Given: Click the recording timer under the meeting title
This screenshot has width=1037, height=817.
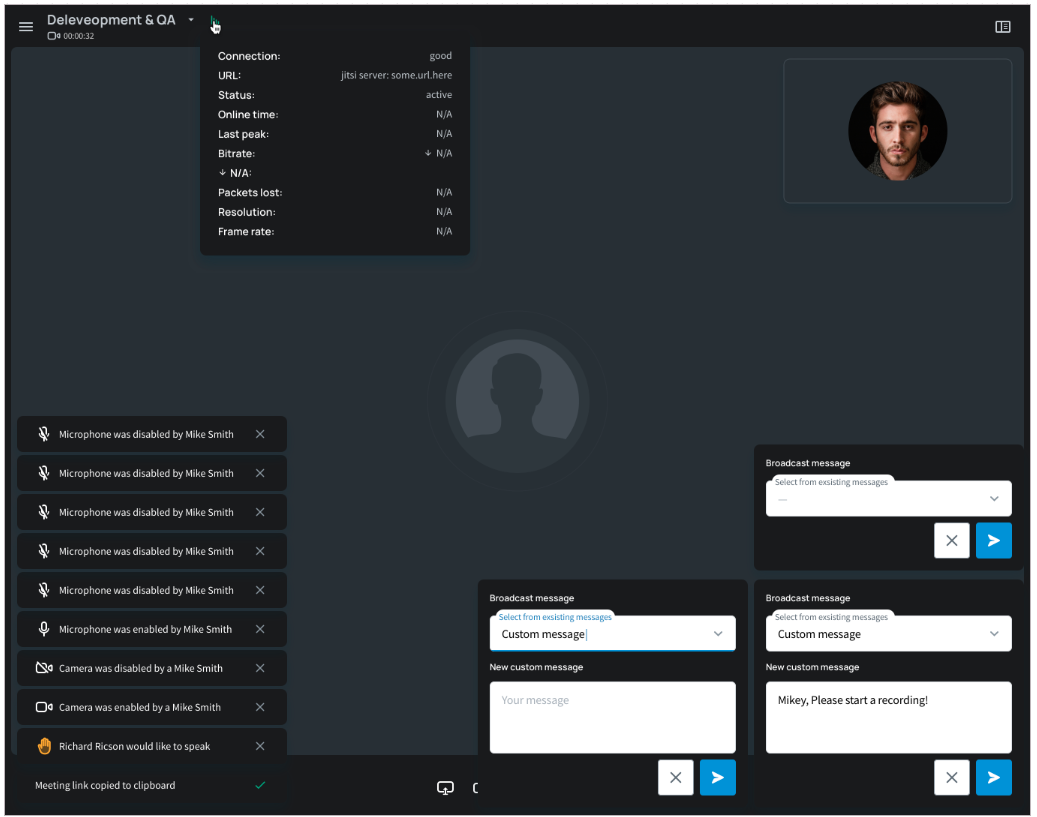Looking at the screenshot, I should (71, 37).
